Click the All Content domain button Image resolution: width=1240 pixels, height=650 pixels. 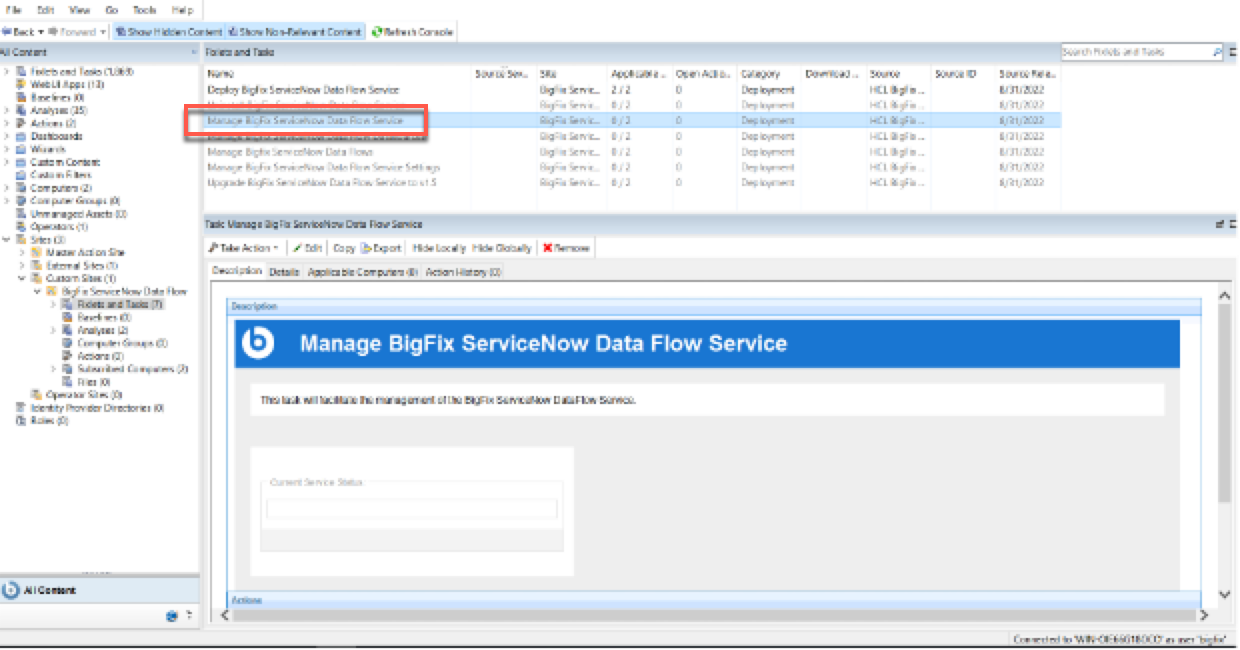100,590
